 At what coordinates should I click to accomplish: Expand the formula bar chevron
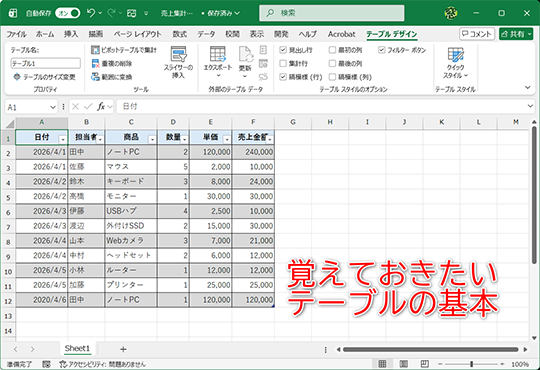[x=530, y=106]
